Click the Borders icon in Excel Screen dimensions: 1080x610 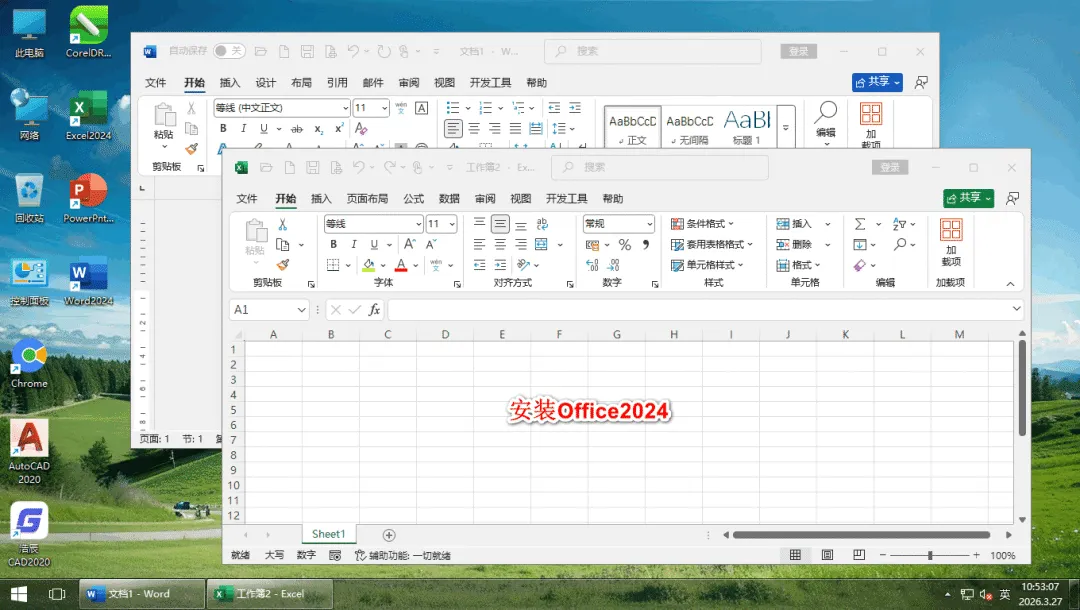pos(333,265)
